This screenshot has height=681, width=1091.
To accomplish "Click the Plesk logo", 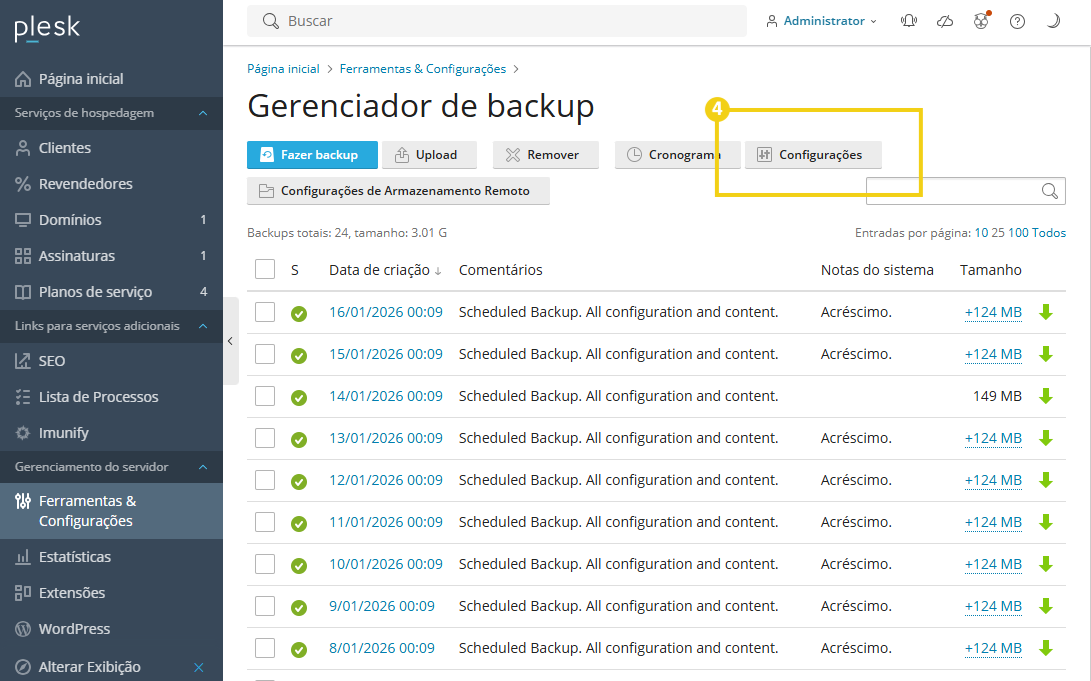I will pos(44,28).
